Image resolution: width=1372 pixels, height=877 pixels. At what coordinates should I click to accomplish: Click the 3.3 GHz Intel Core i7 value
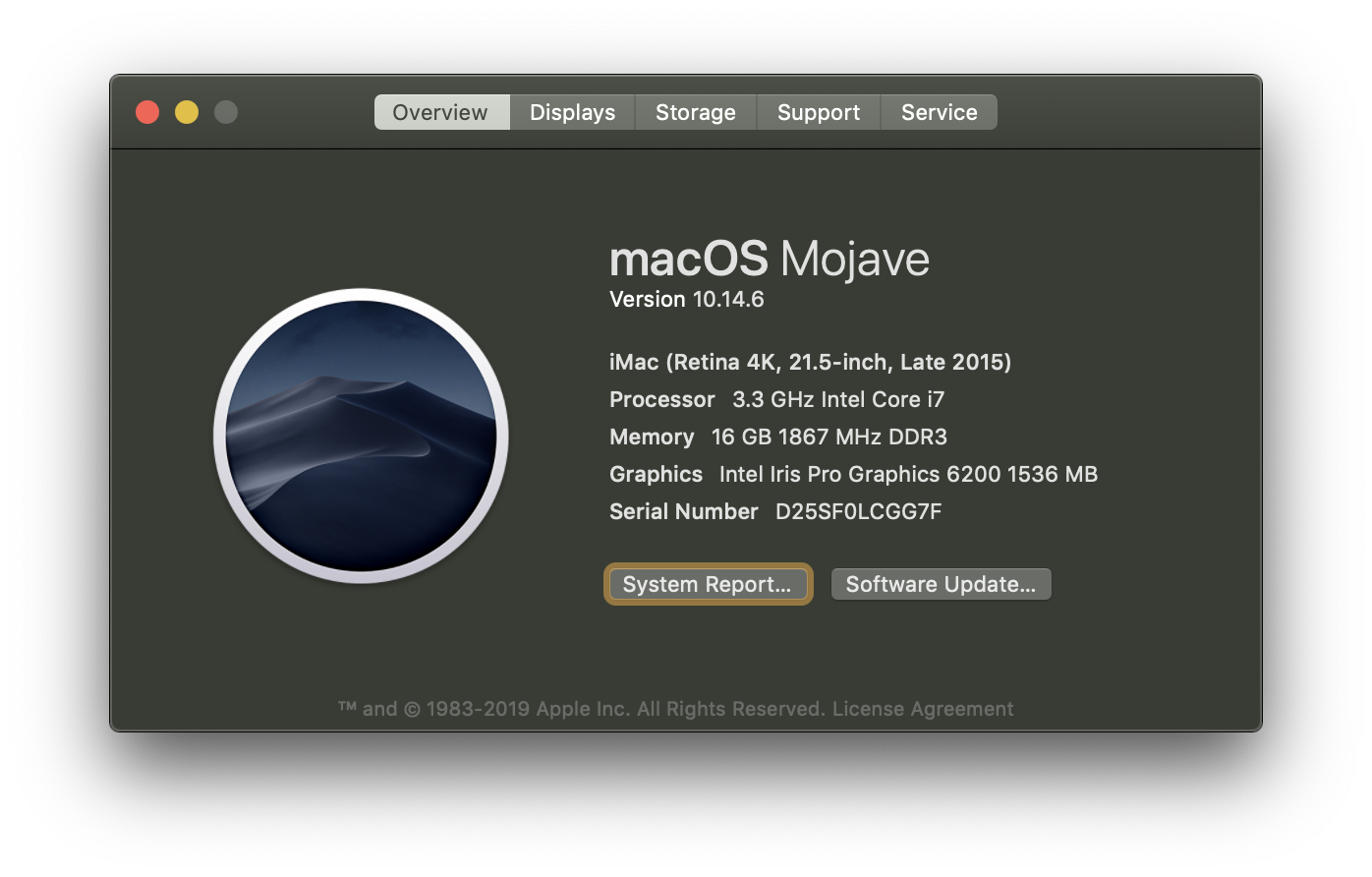coord(838,400)
